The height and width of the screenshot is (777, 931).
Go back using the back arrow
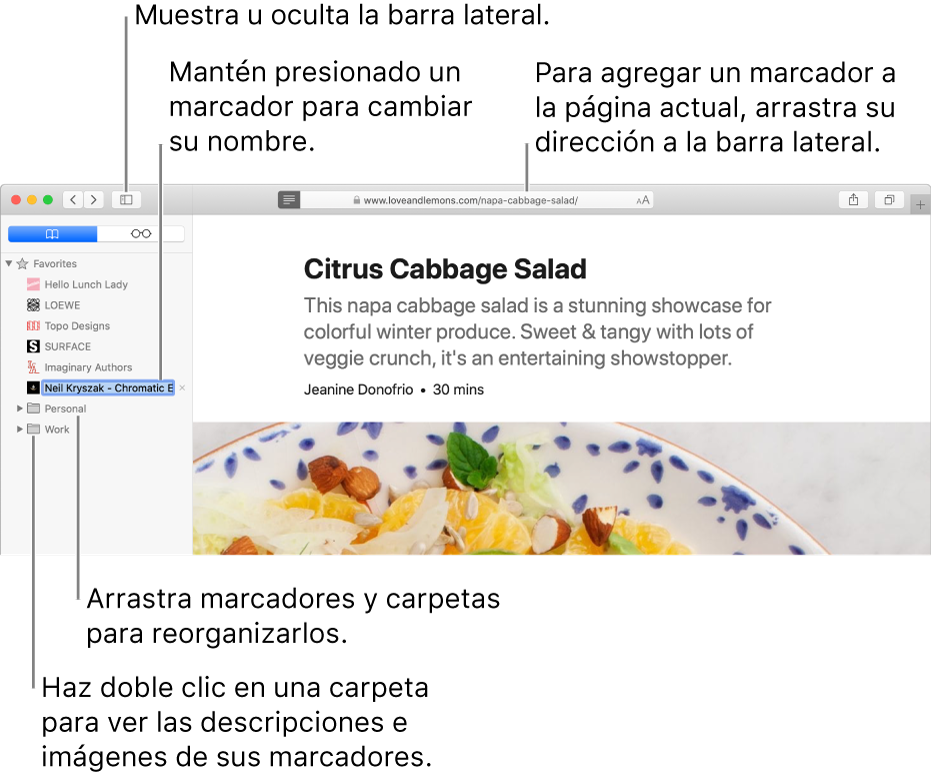73,200
